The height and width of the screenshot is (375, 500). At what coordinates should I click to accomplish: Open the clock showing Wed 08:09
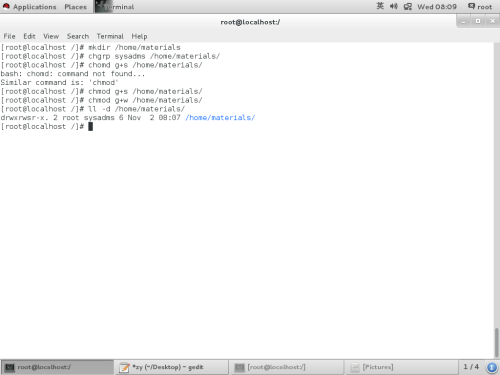pyautogui.click(x=437, y=7)
